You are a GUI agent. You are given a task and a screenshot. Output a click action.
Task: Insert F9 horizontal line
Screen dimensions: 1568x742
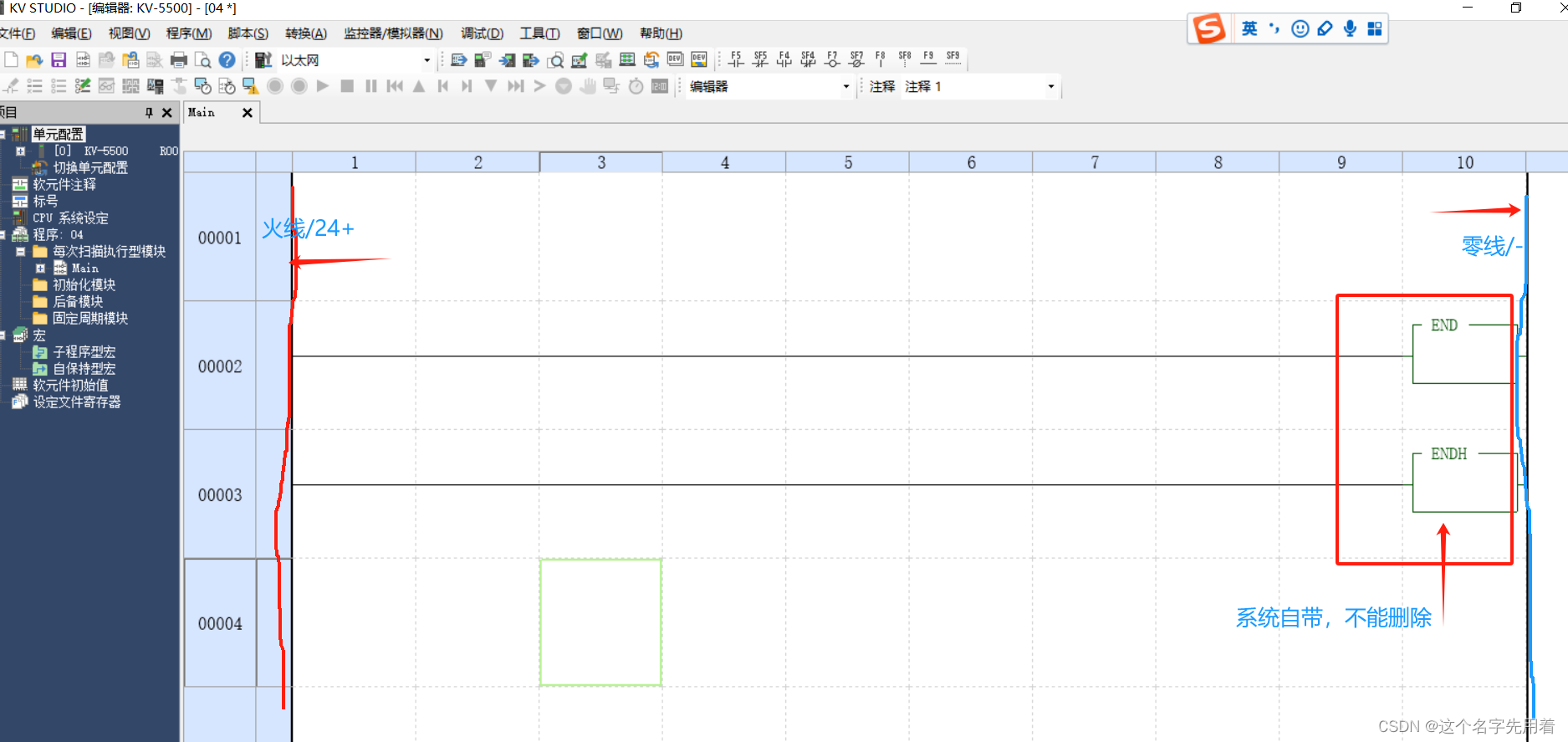pos(928,59)
